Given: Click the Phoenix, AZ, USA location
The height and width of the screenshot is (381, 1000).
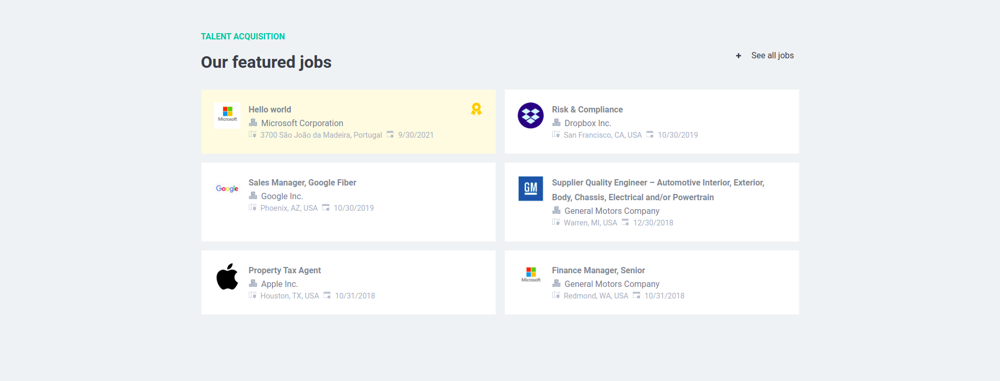Looking at the screenshot, I should pos(289,209).
